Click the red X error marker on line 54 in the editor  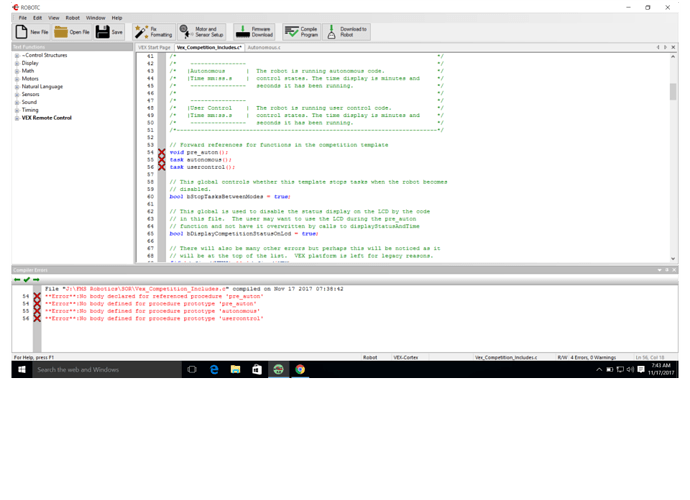(161, 152)
